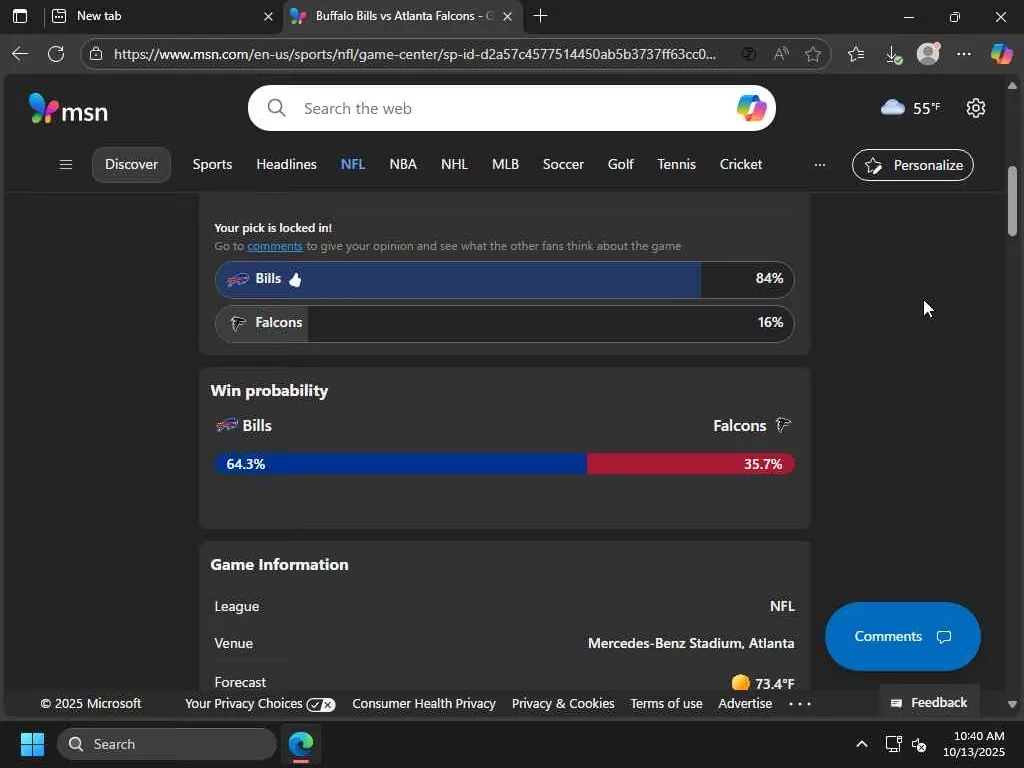Open Read aloud icon in address bar

781,54
